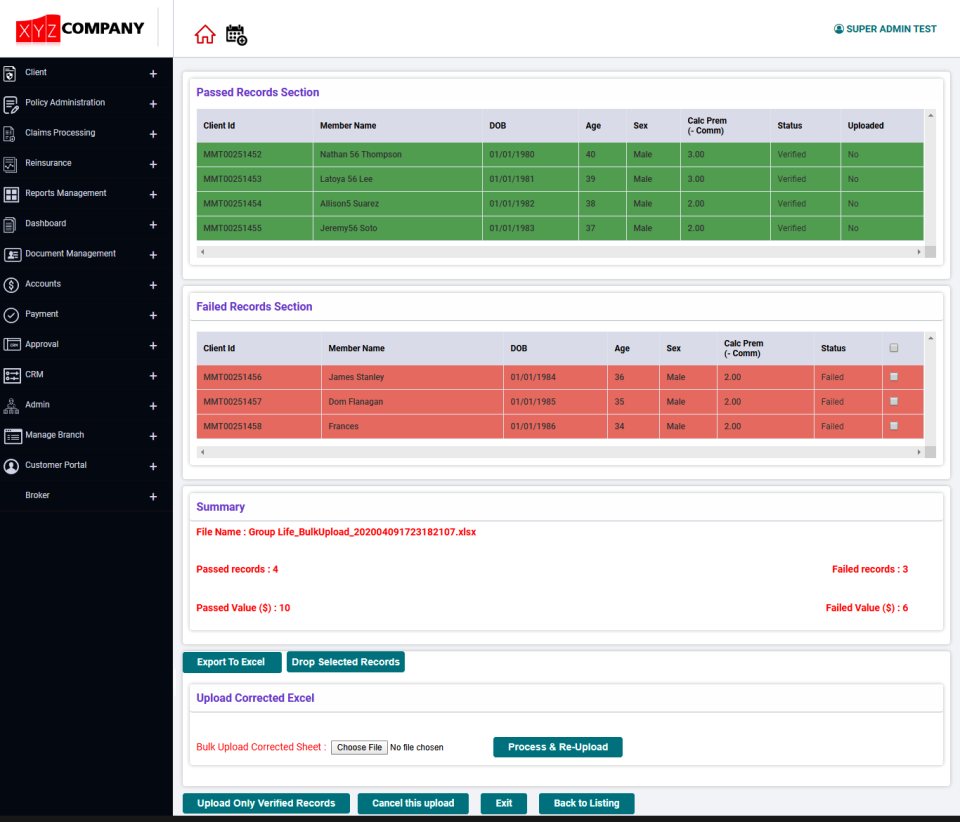Select the Customer Portal person icon
This screenshot has width=960, height=822.
tap(11, 466)
